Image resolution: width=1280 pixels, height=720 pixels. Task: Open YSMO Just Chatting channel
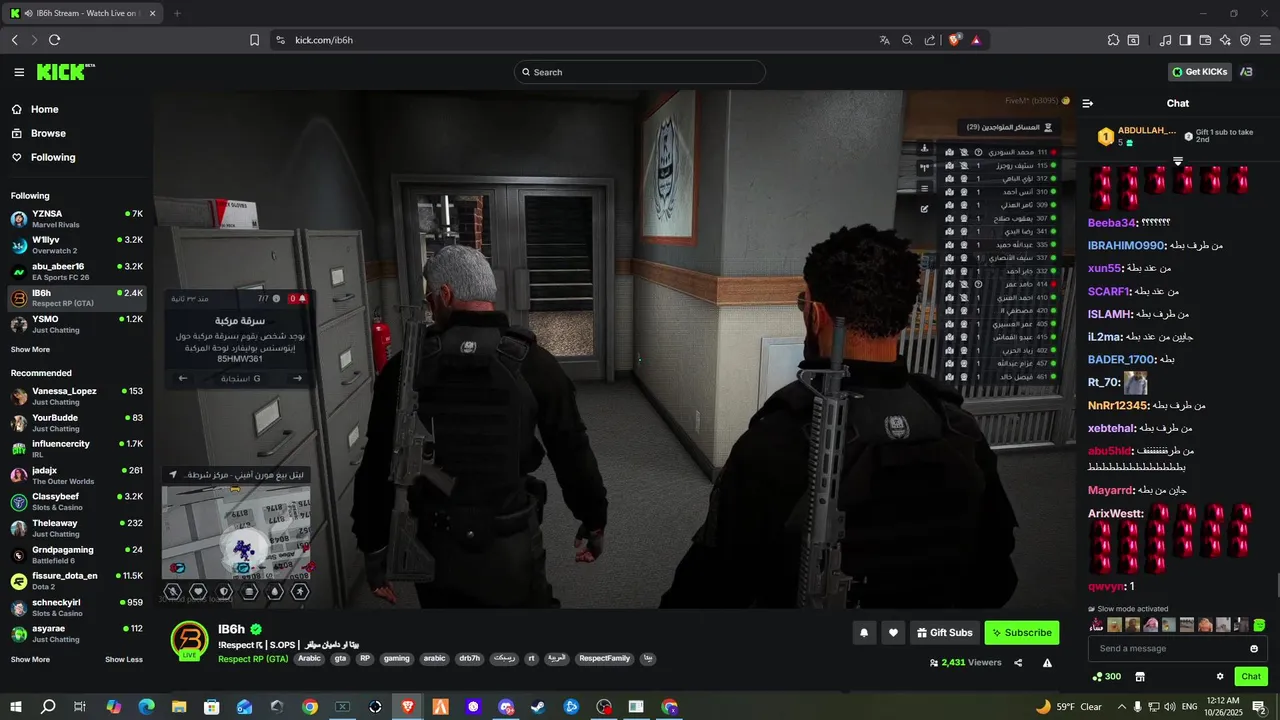[76, 324]
